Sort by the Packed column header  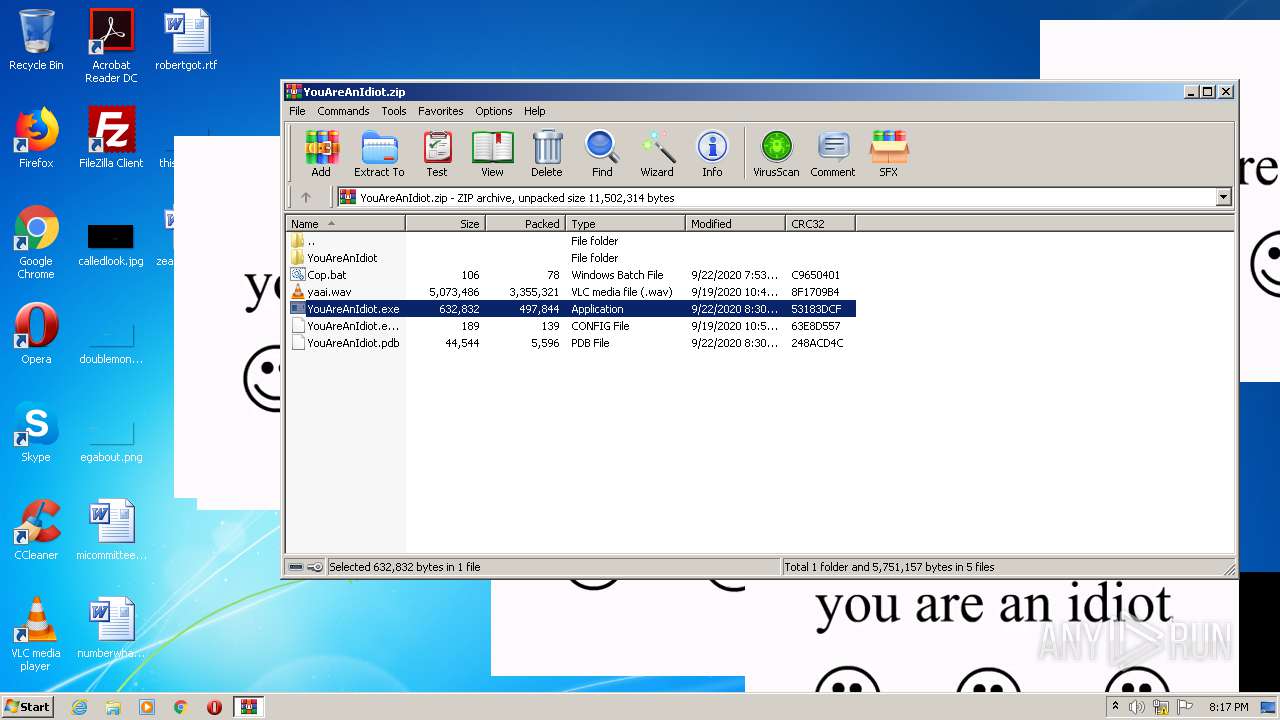click(525, 224)
